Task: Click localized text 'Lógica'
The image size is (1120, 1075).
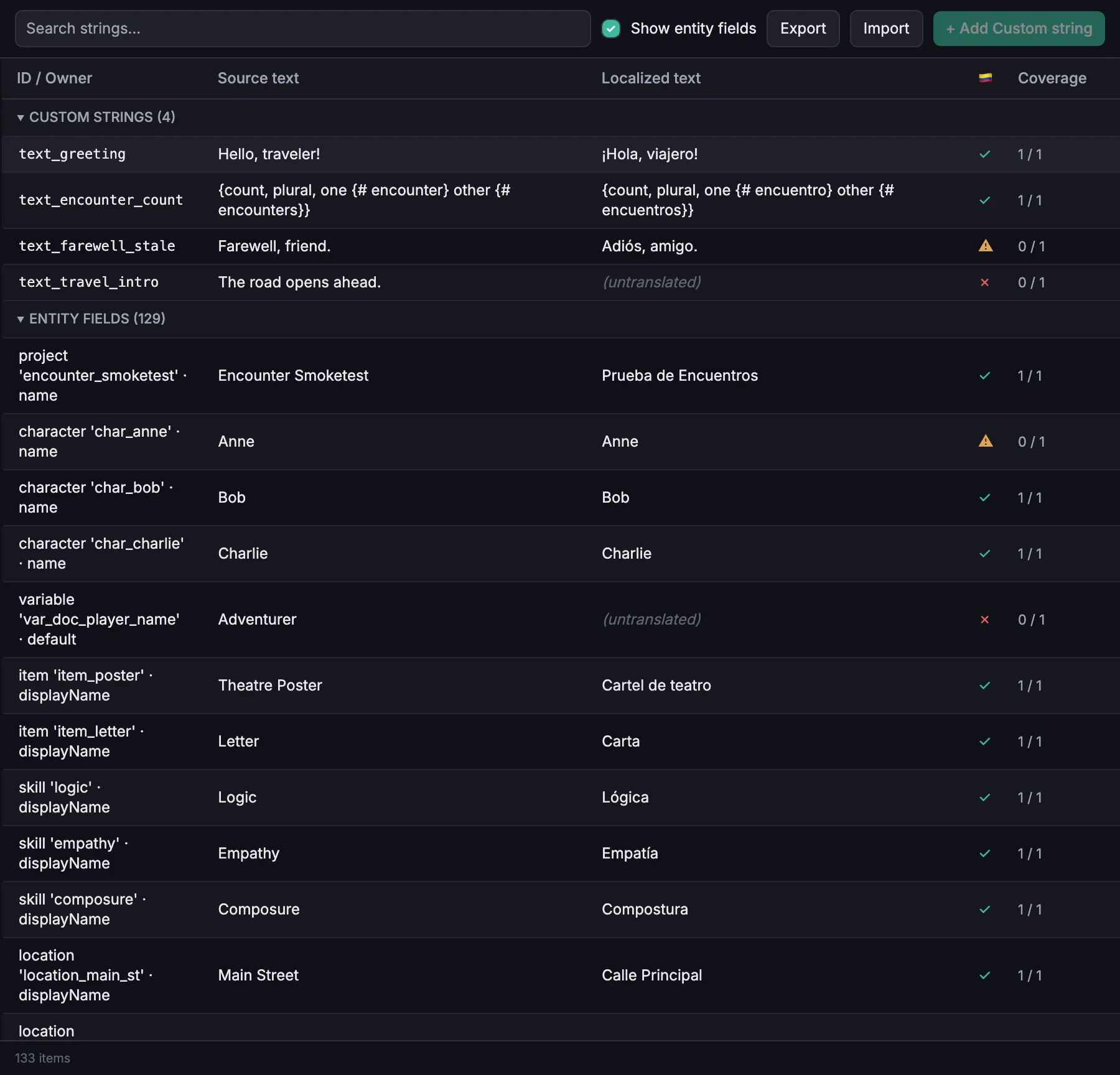Action: pyautogui.click(x=625, y=798)
